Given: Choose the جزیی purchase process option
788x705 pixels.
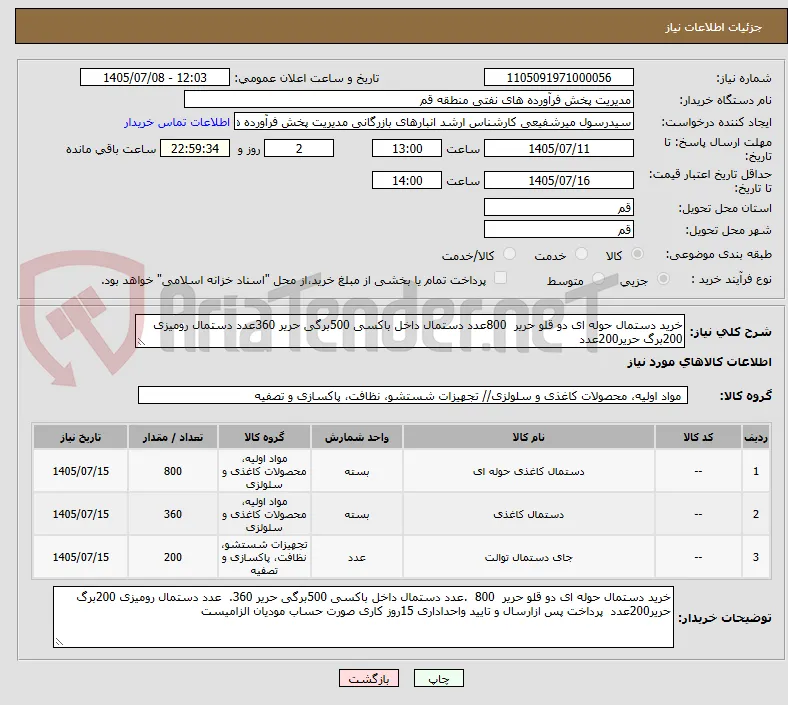Looking at the screenshot, I should pos(663,279).
